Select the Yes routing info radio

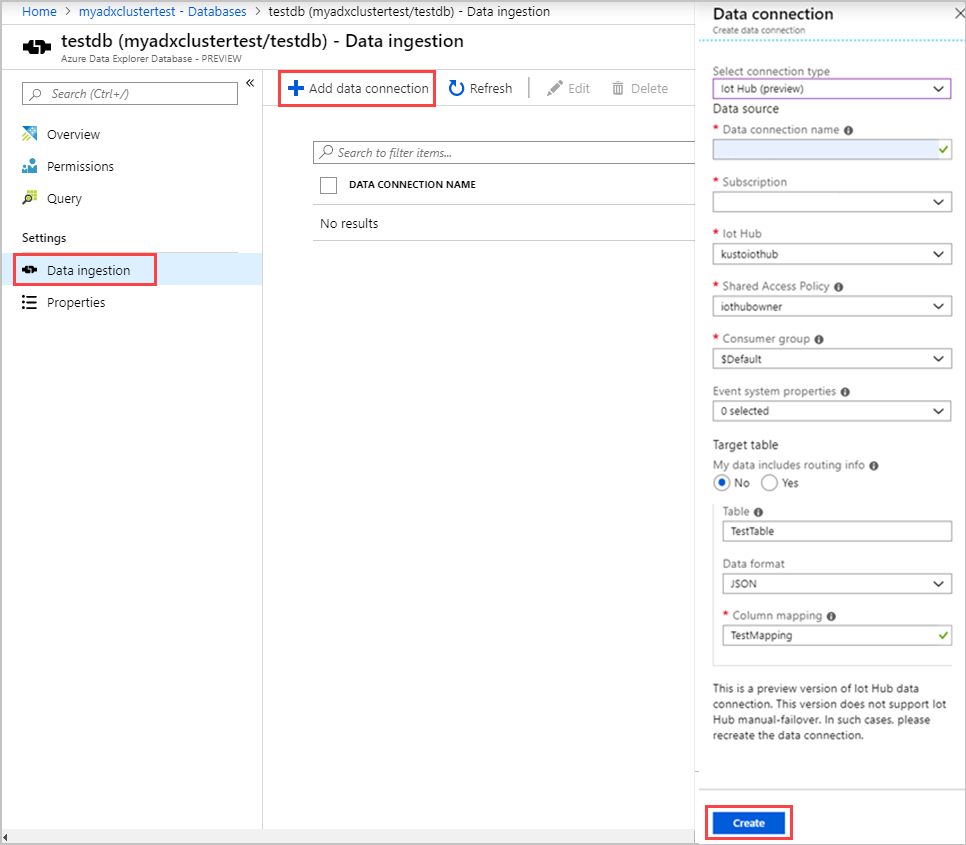tap(769, 483)
